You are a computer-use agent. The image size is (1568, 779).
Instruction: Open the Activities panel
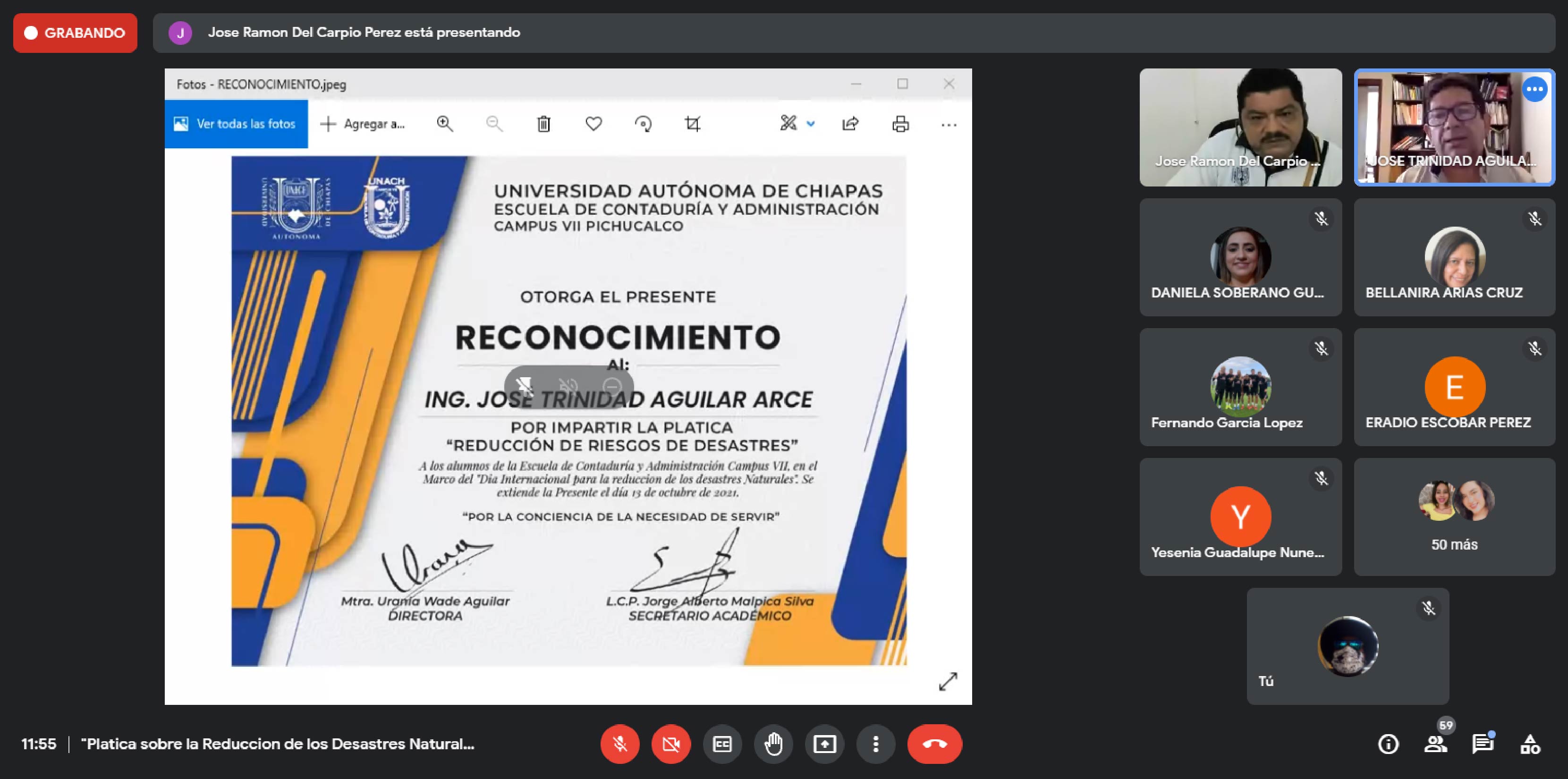click(x=1530, y=744)
